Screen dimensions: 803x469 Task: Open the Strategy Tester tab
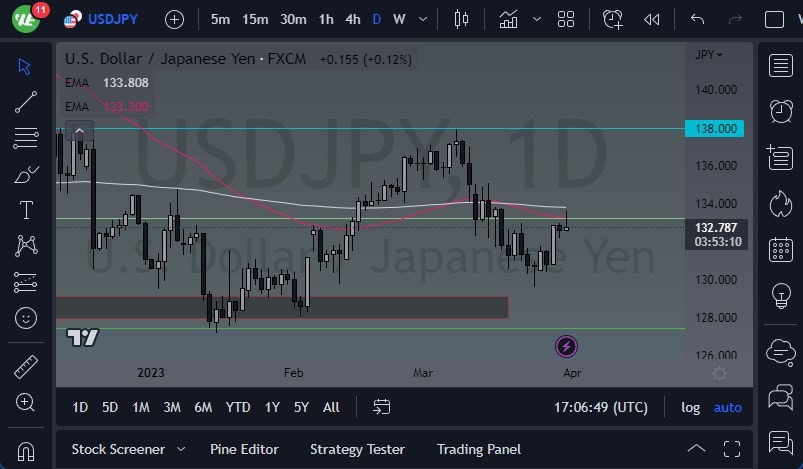357,449
